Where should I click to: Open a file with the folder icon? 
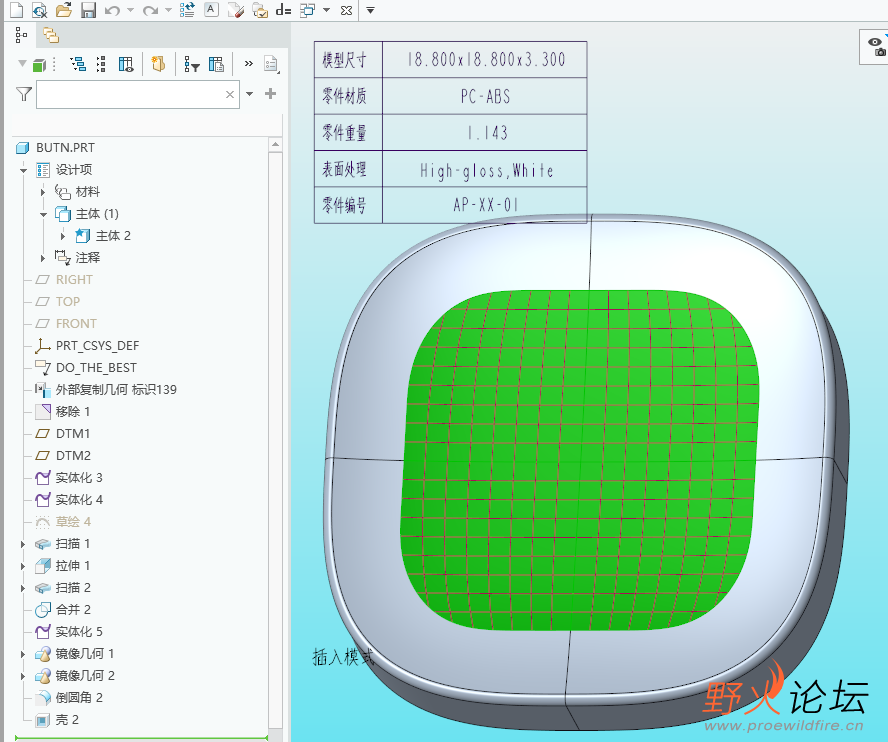(63, 10)
